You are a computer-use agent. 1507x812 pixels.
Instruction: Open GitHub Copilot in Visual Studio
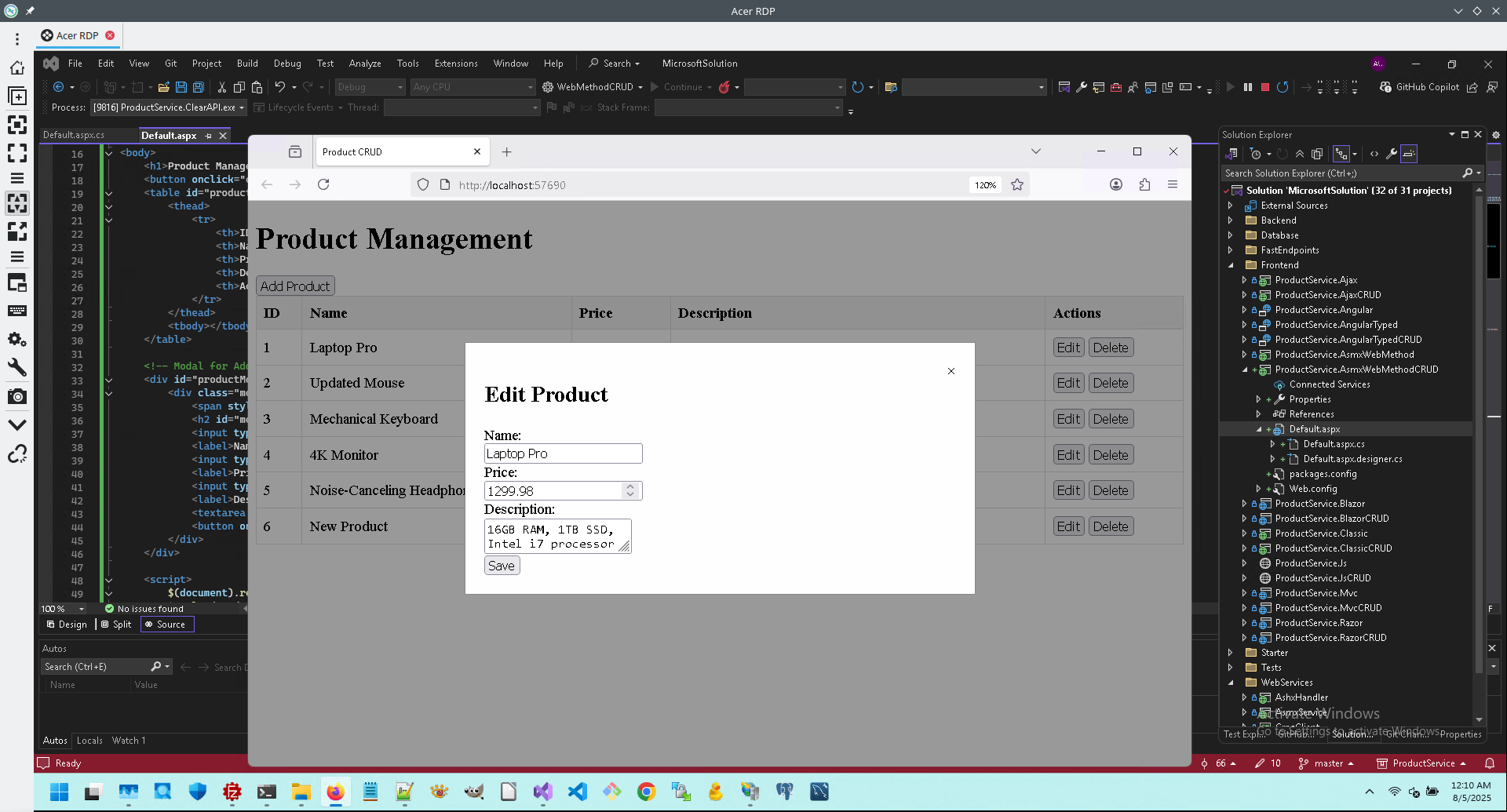pyautogui.click(x=1420, y=87)
